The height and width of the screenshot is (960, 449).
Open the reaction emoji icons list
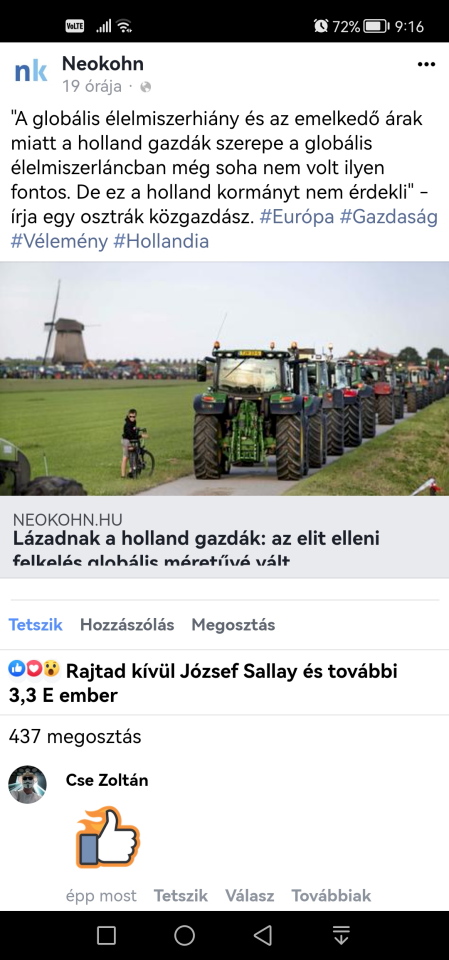34,670
